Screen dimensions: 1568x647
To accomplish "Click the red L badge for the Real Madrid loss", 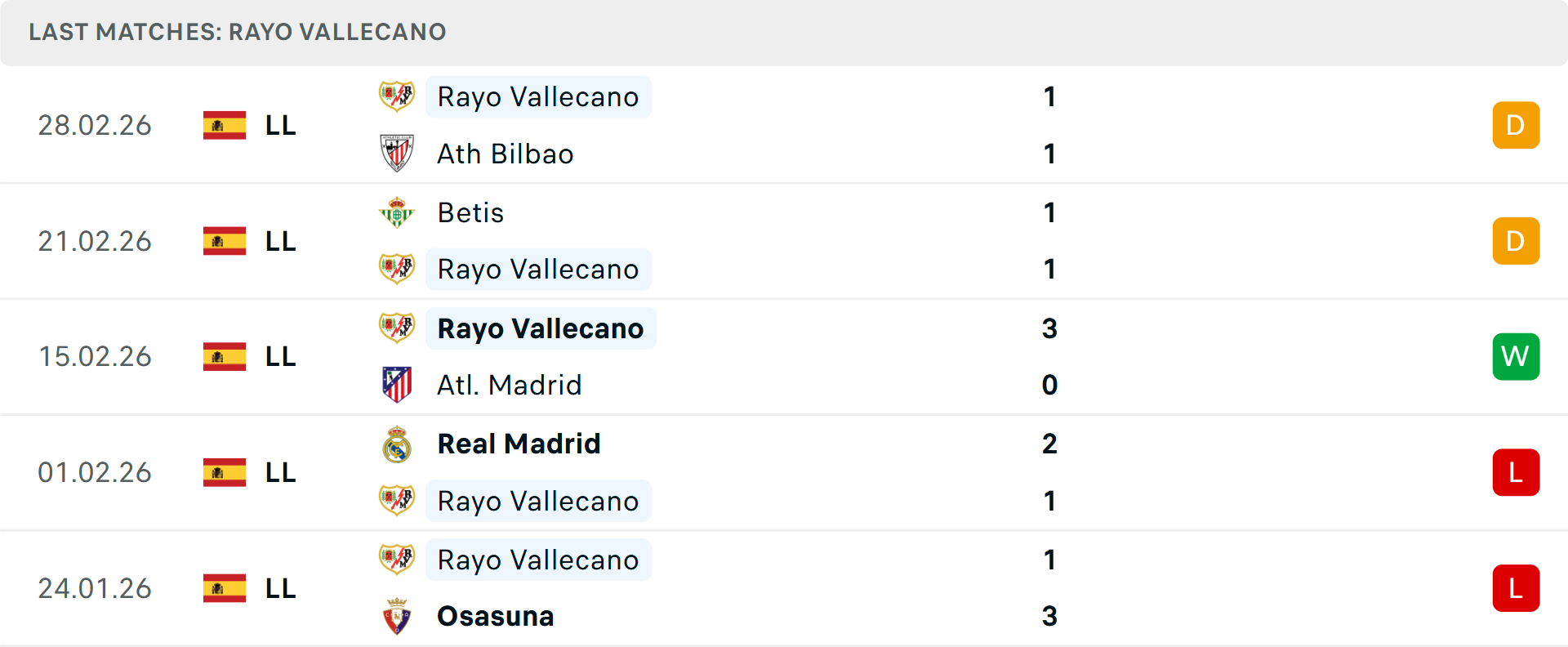I will point(1516,472).
